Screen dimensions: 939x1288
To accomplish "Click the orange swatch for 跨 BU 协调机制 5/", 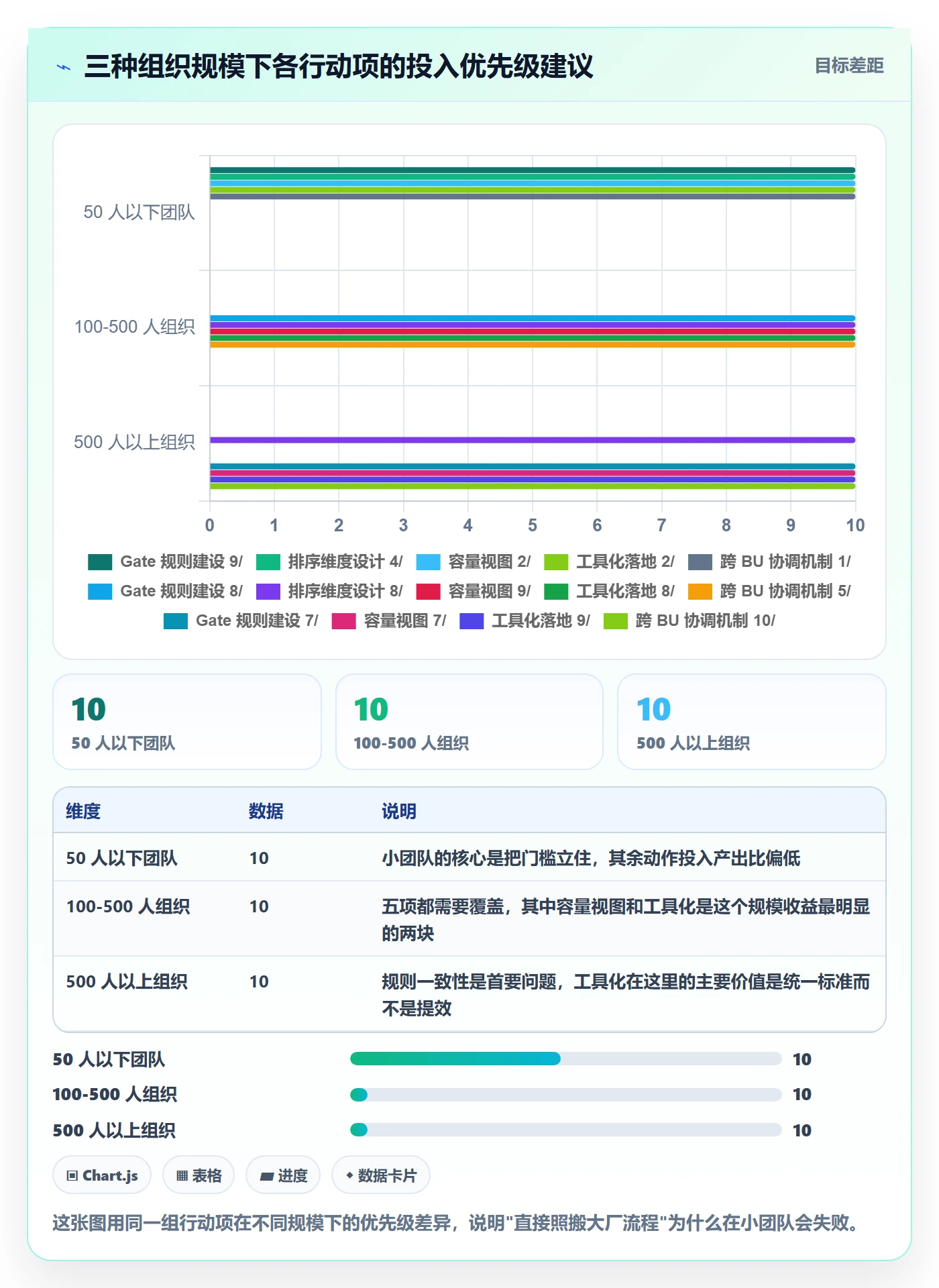I will [x=700, y=591].
